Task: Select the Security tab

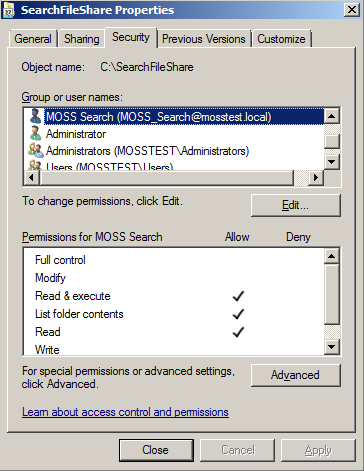Action: pyautogui.click(x=131, y=37)
